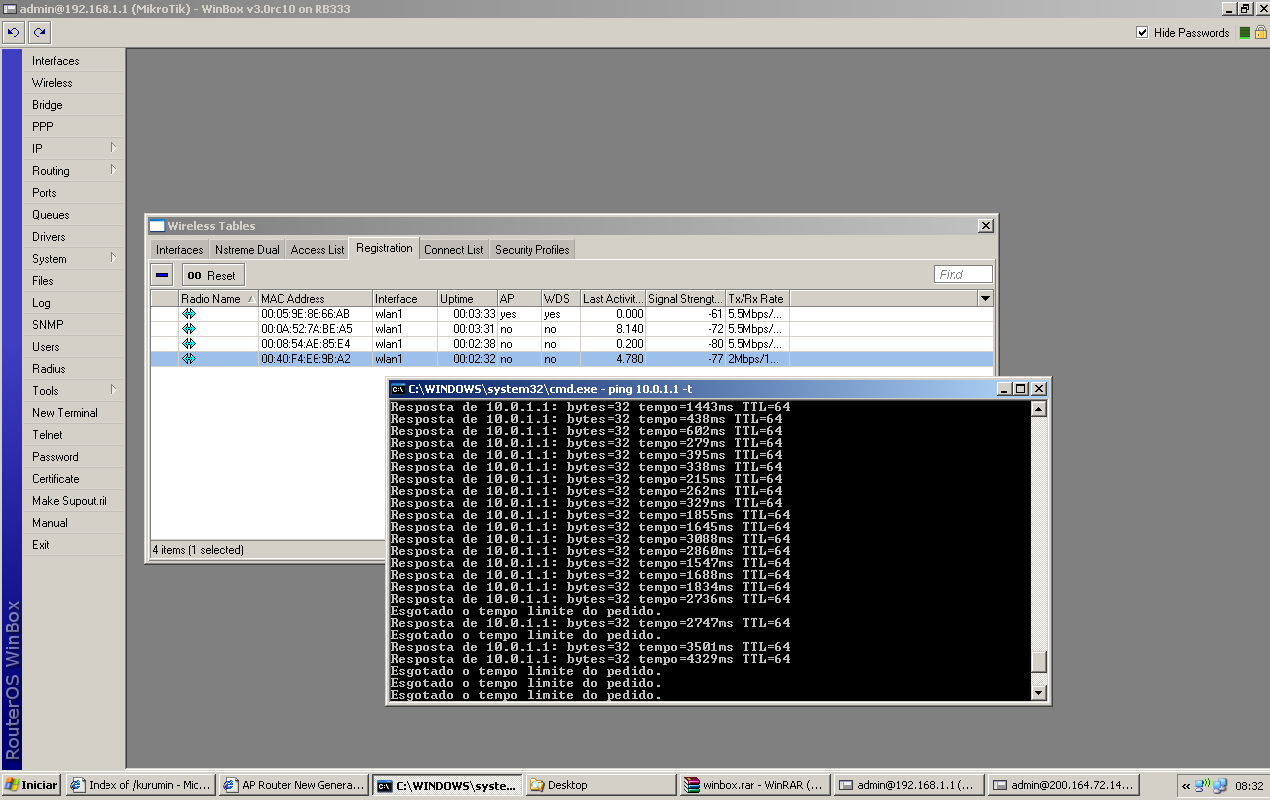Open the Log menu item

pyautogui.click(x=74, y=303)
